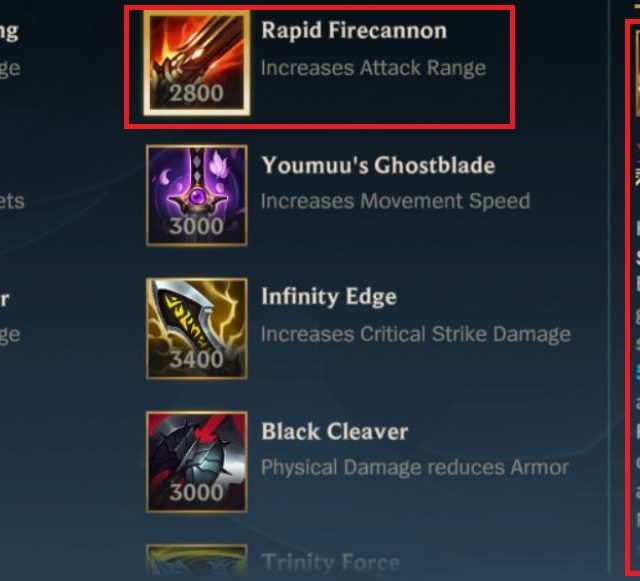Click the 3000 price on Youmuu's Ghostblade icon

197,226
